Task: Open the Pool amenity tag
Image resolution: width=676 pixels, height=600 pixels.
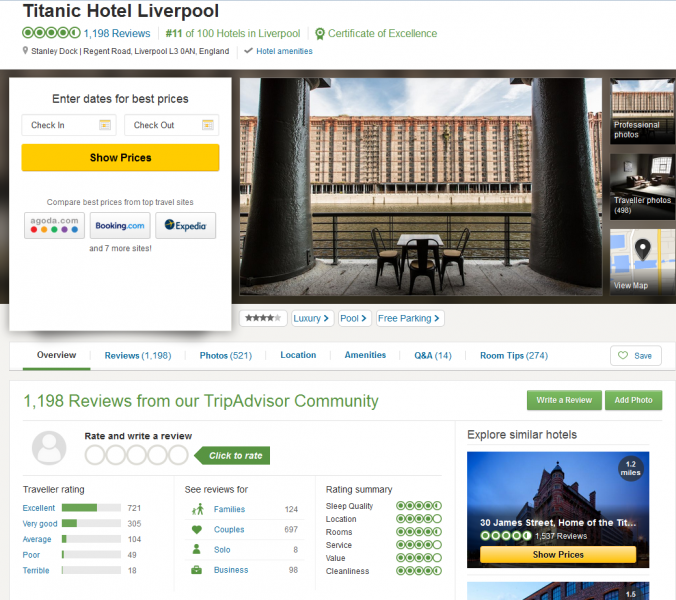Action: pos(354,318)
